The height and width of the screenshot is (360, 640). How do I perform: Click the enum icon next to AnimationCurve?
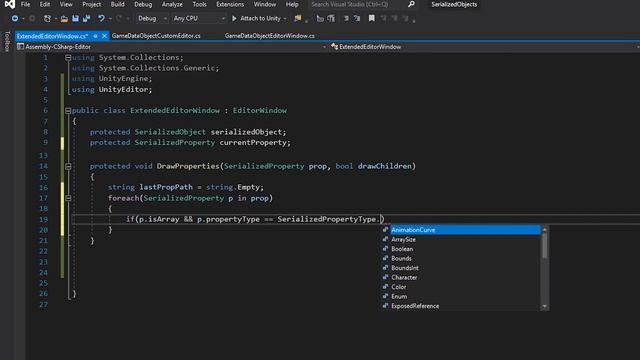[x=385, y=230]
